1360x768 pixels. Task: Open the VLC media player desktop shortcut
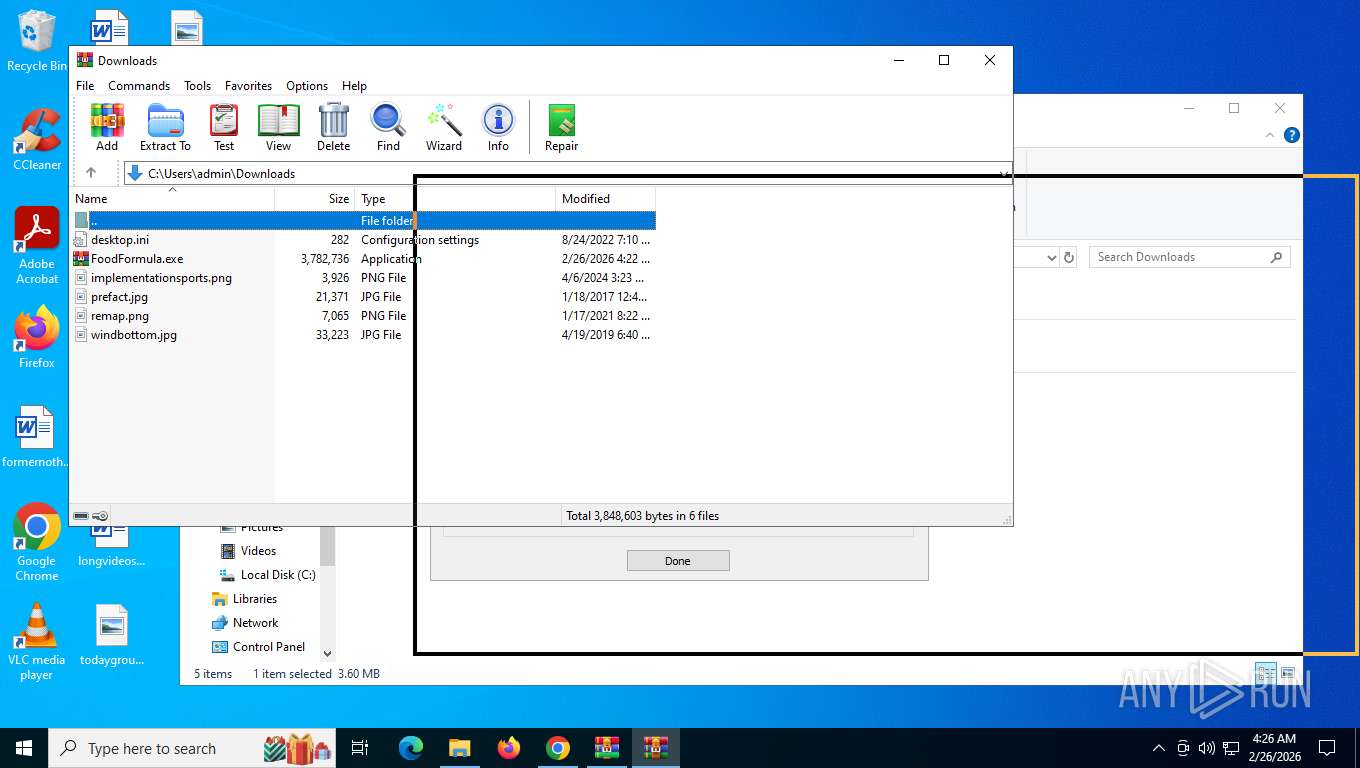tap(37, 641)
